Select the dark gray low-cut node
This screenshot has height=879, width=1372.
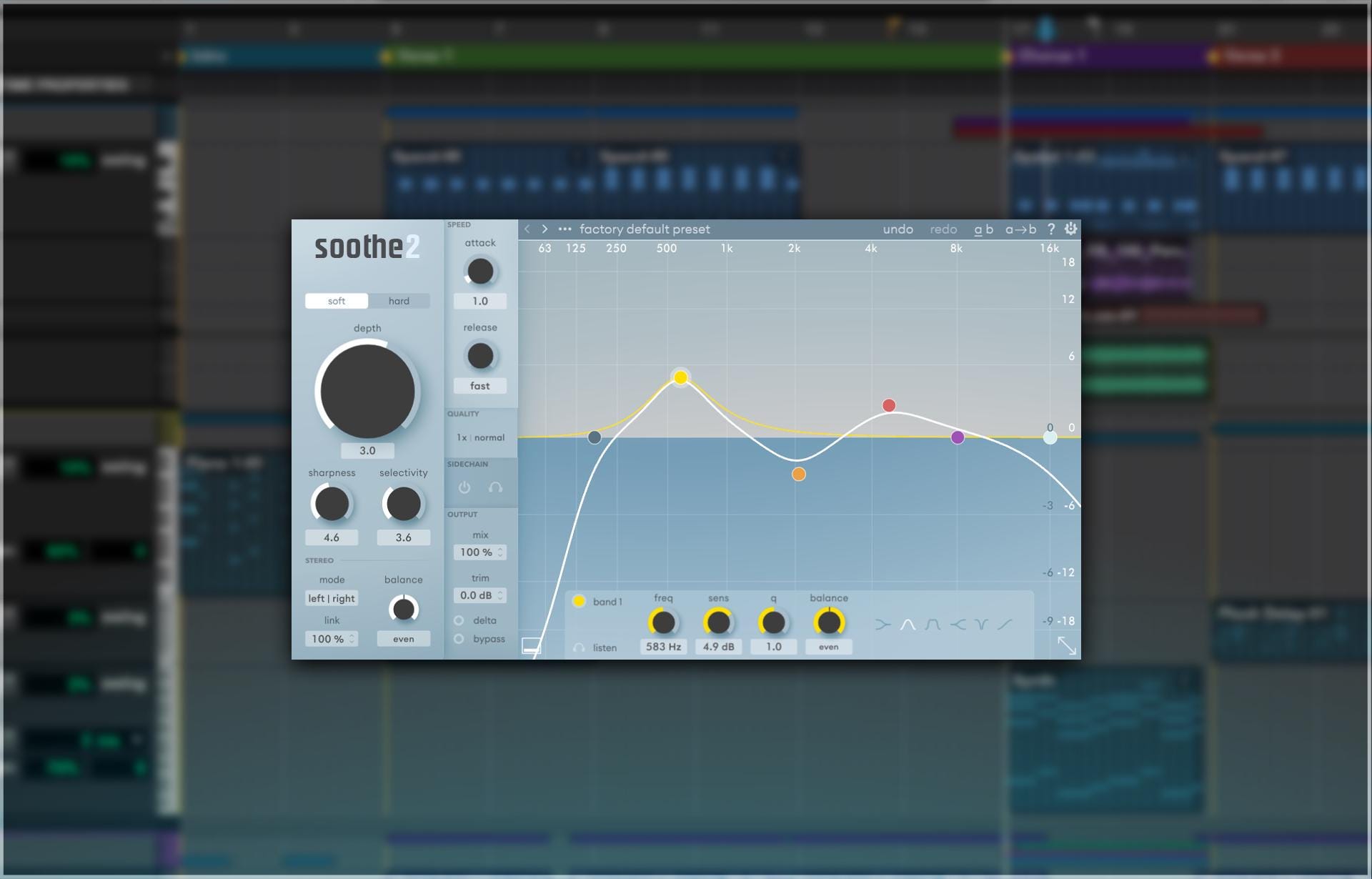pyautogui.click(x=595, y=437)
